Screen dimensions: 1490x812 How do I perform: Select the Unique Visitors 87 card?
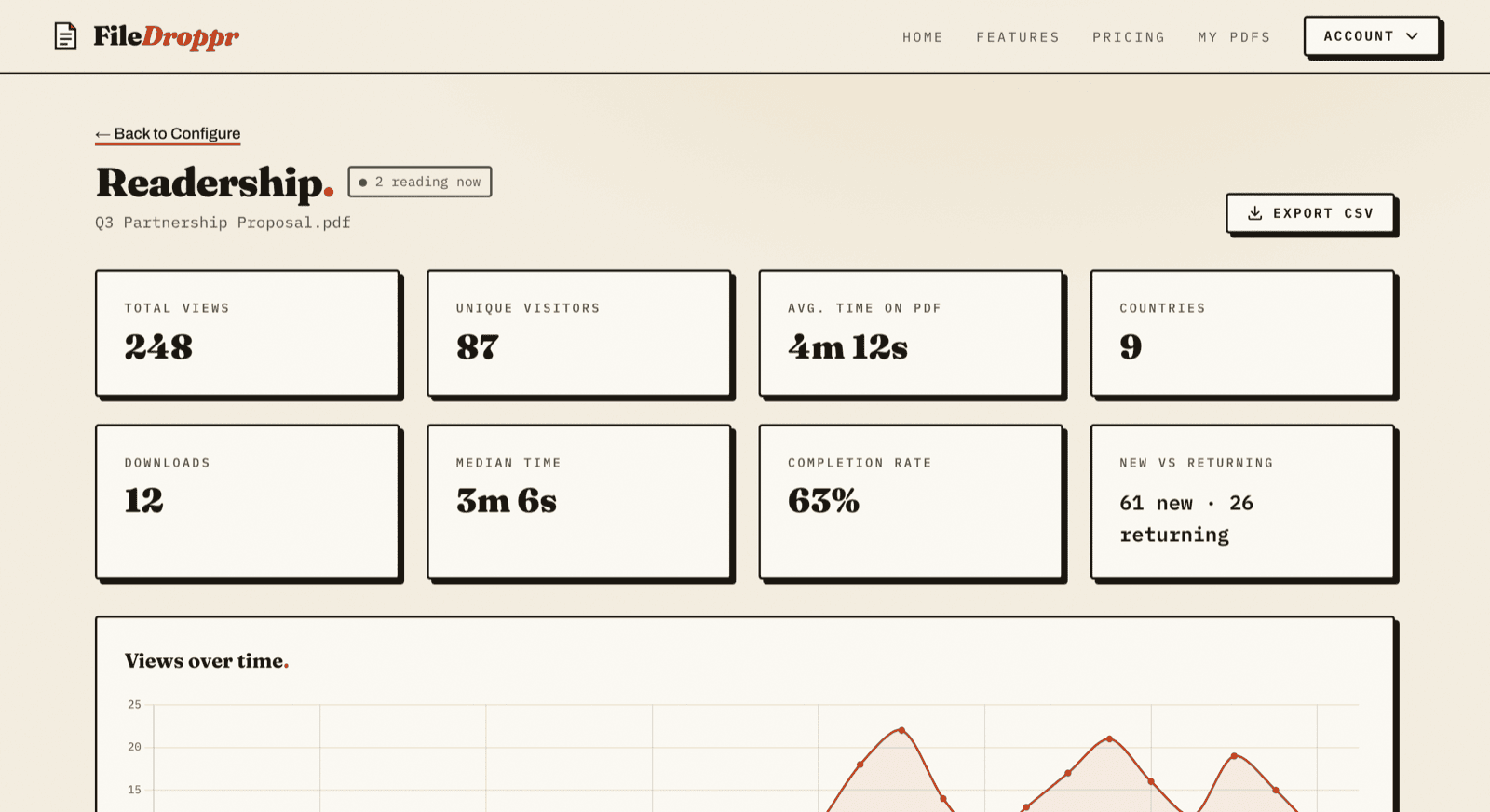(x=579, y=333)
